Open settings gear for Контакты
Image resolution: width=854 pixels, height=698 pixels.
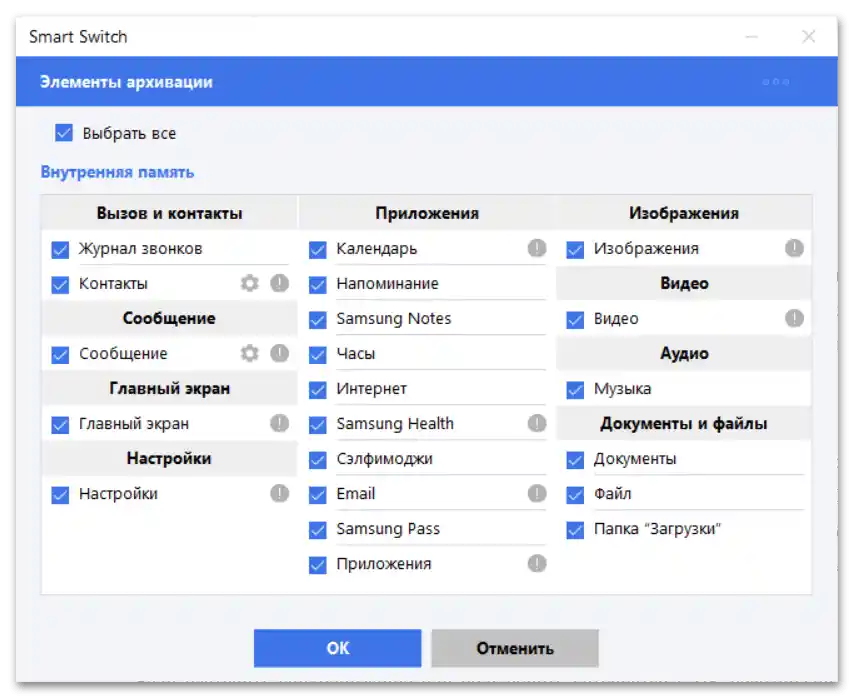[x=249, y=283]
